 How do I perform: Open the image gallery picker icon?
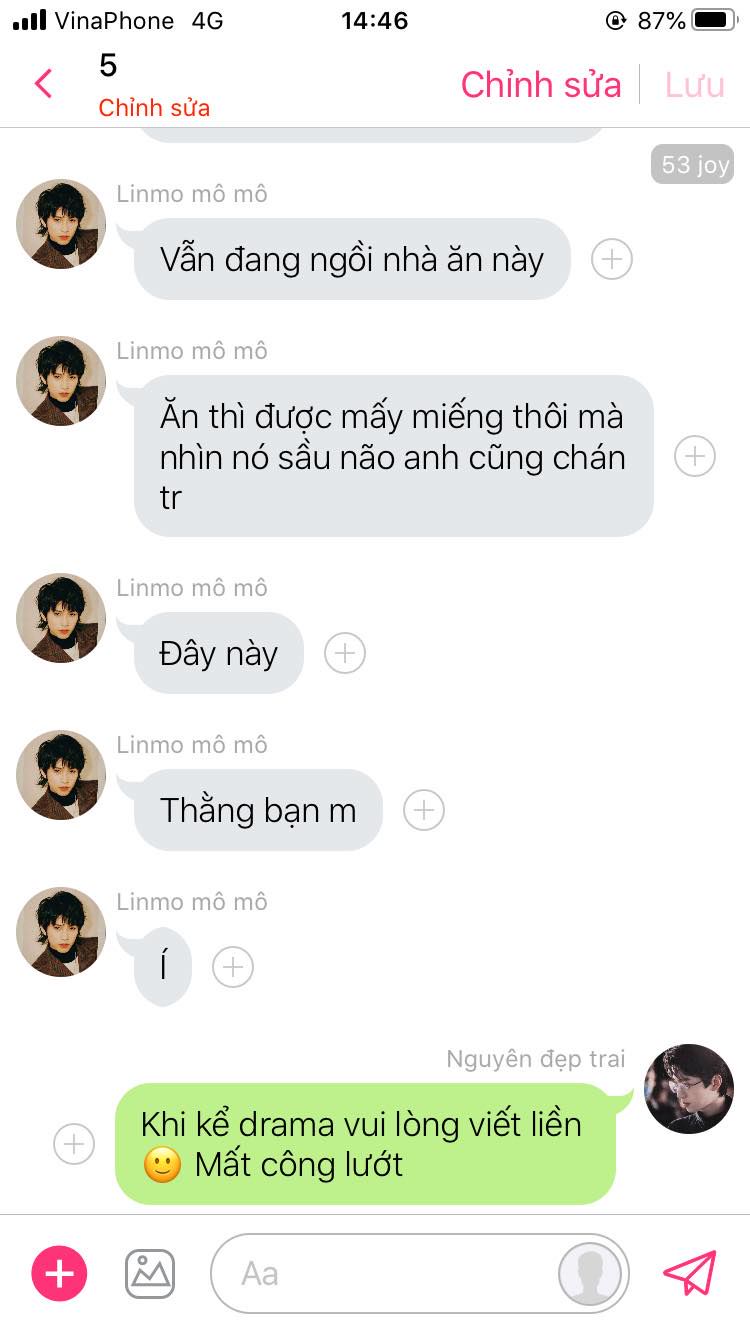click(x=150, y=1273)
